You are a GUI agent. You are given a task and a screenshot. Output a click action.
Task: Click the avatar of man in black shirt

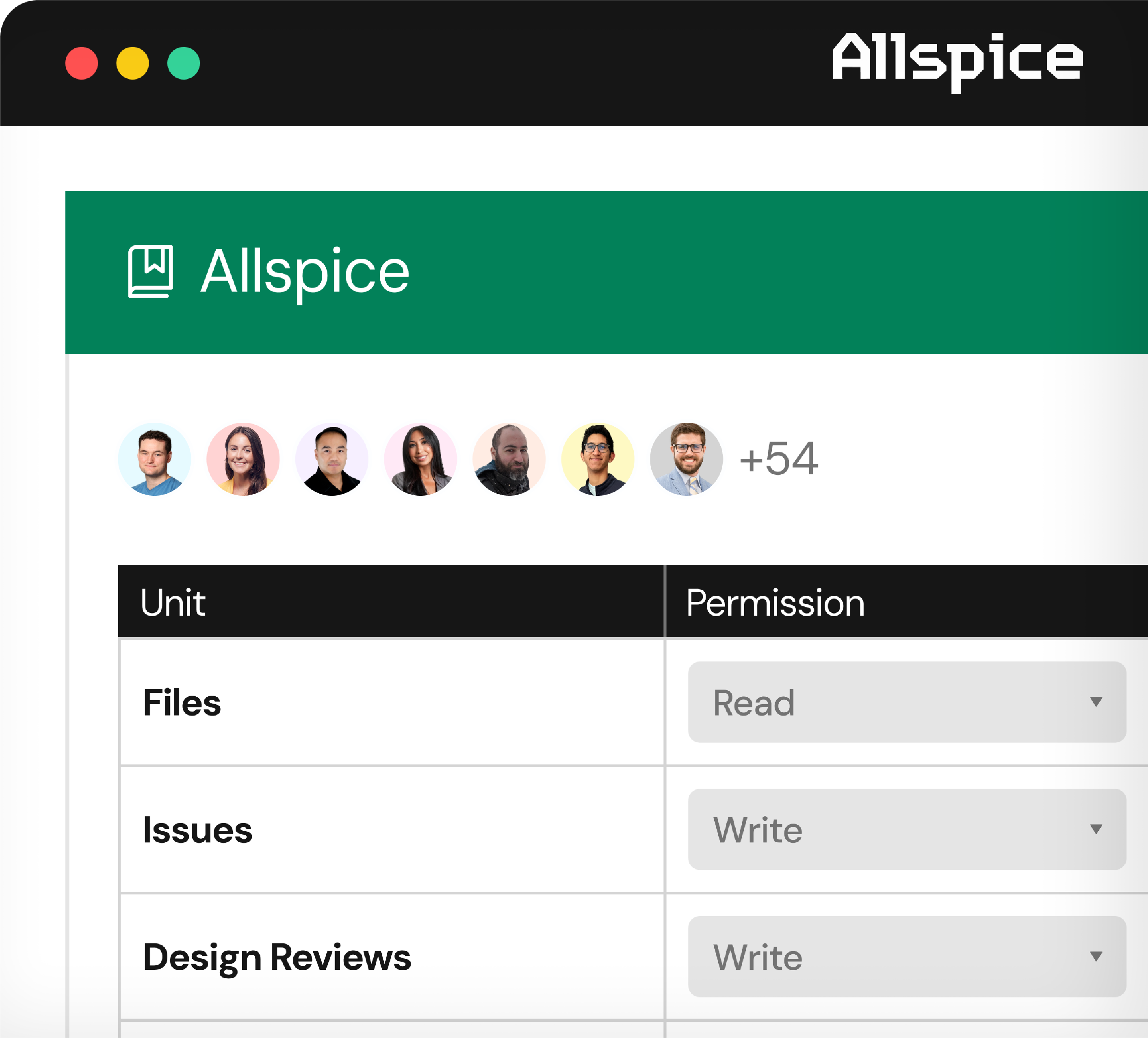(332, 459)
